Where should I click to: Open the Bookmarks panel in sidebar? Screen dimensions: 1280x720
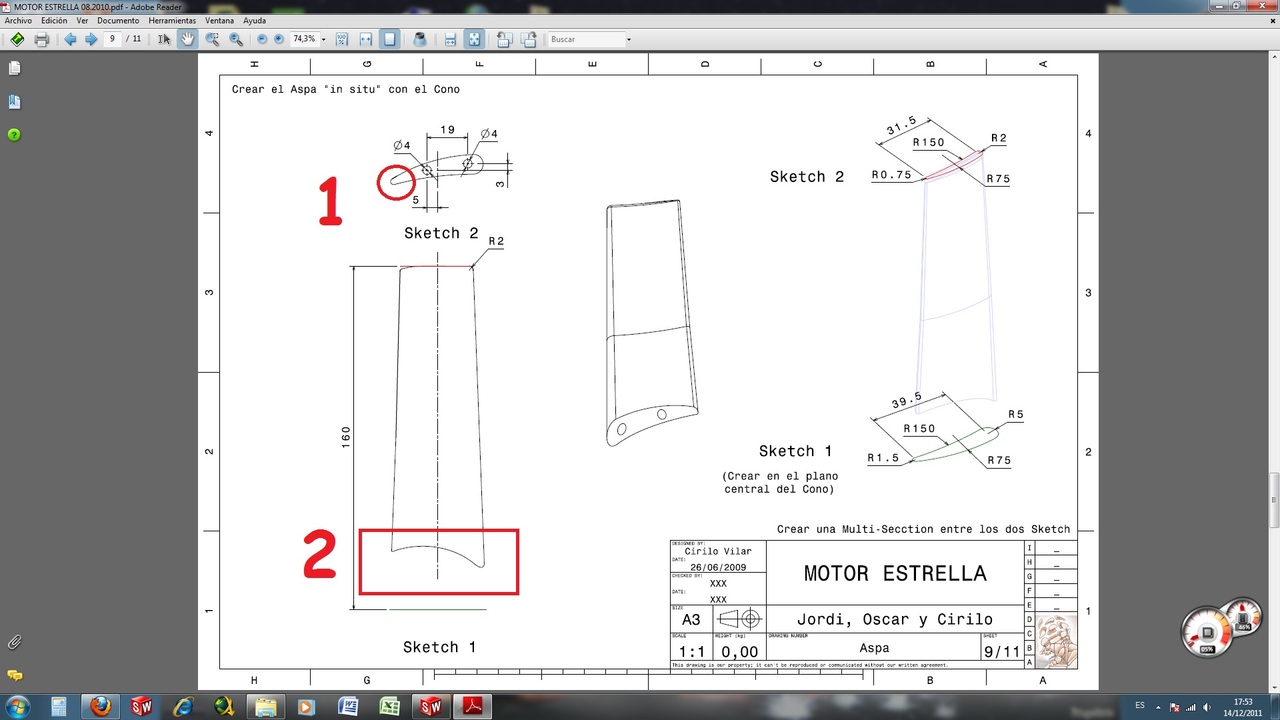[x=14, y=102]
